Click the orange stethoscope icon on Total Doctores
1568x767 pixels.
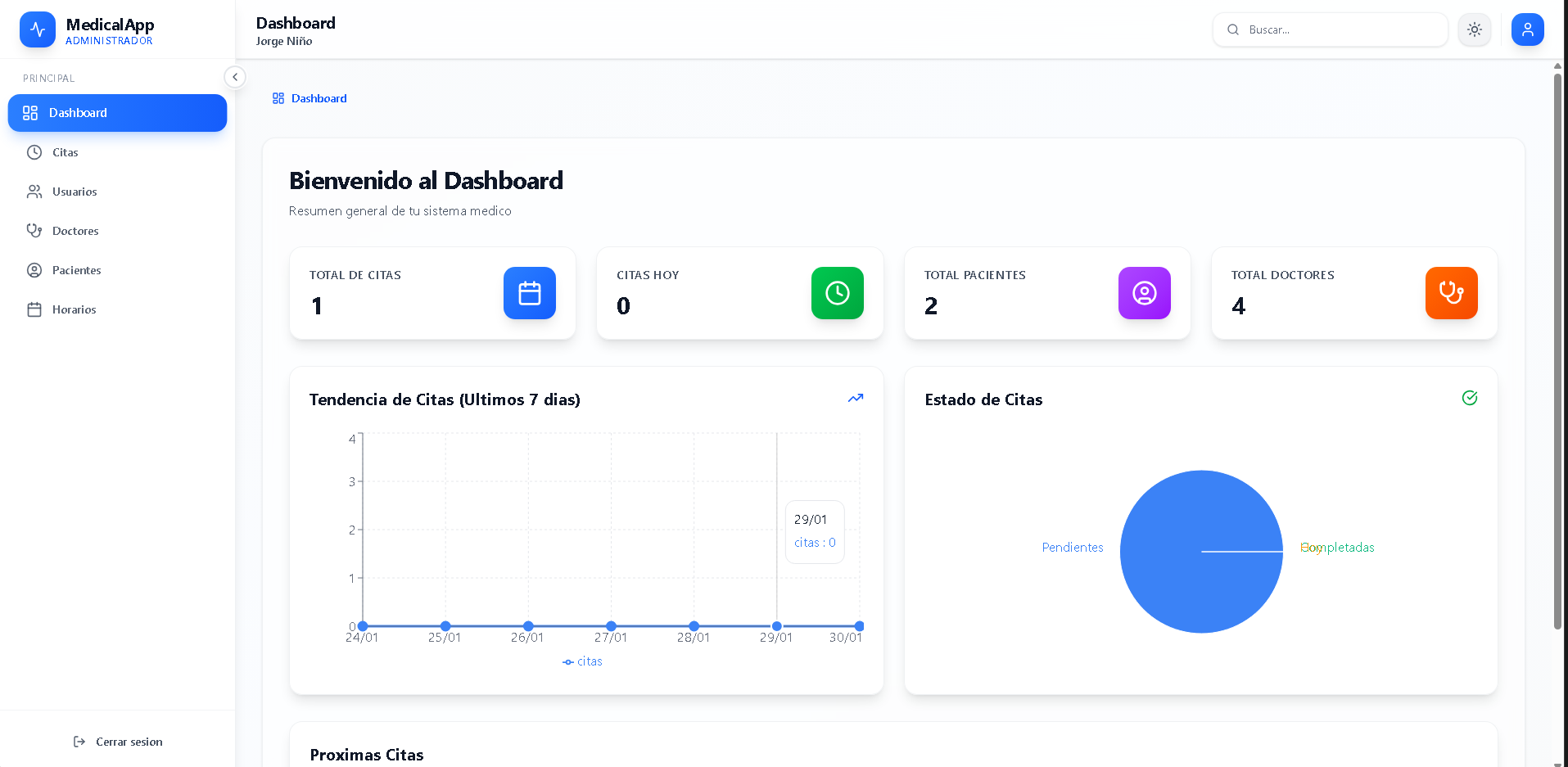[x=1452, y=293]
